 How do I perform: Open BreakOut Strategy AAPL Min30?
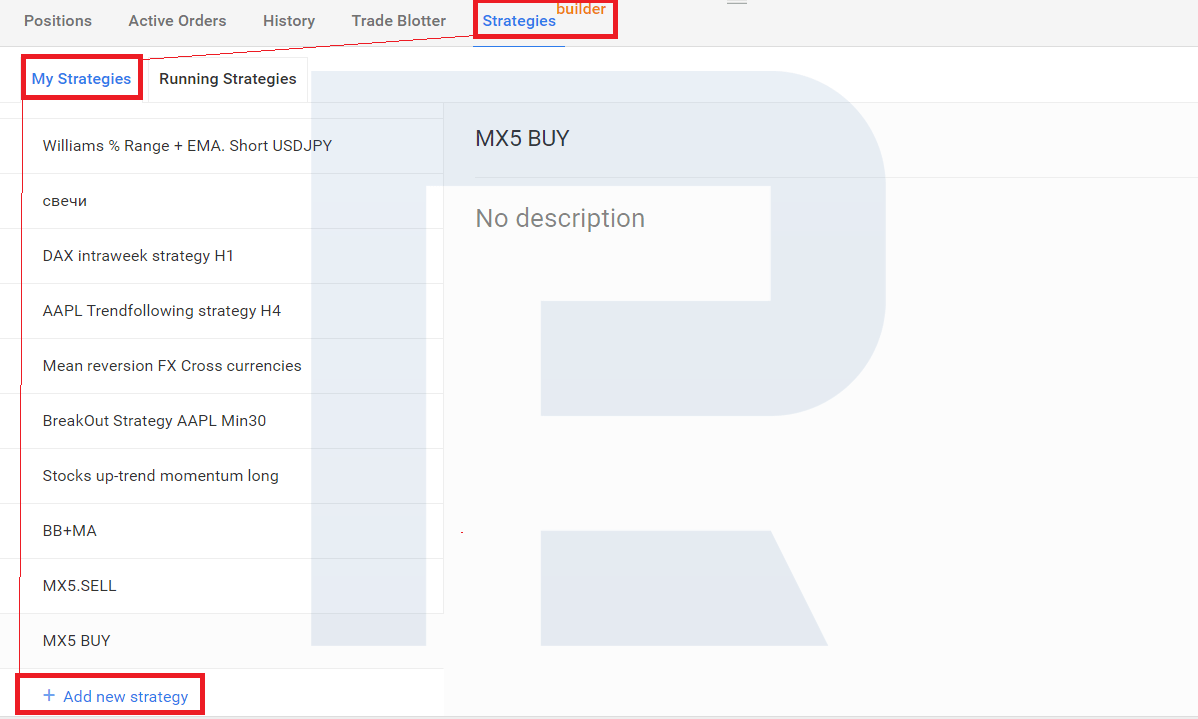coord(222,421)
